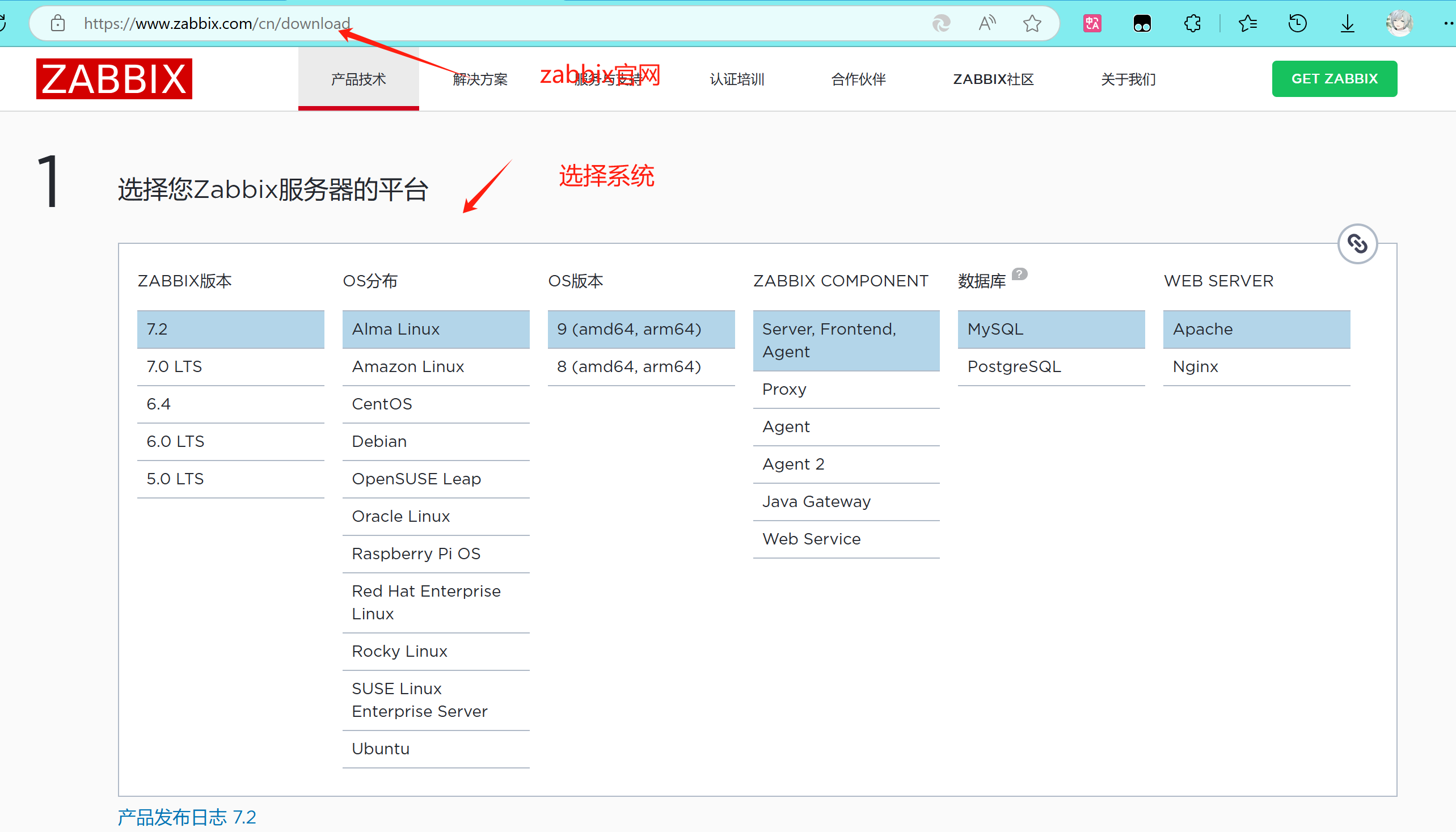Screen dimensions: 1456x832
Task: Open the 产品技术 navigation menu
Action: (x=358, y=79)
